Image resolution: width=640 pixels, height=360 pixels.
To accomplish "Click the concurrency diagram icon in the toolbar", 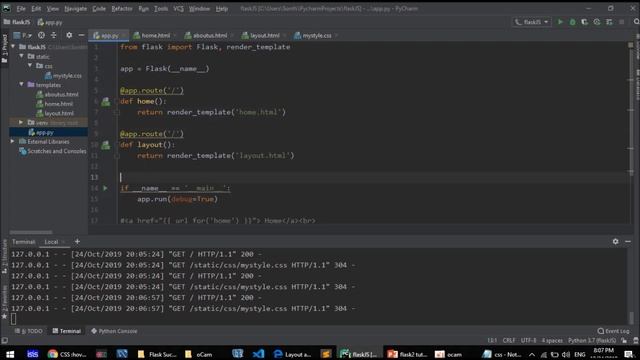I will pos(609,22).
